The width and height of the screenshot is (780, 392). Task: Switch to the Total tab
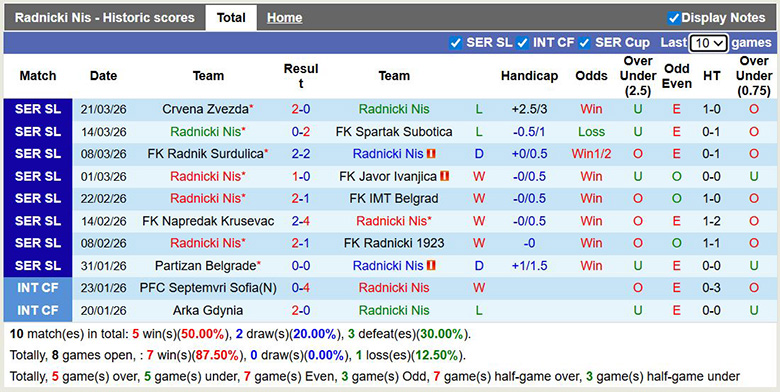point(231,18)
